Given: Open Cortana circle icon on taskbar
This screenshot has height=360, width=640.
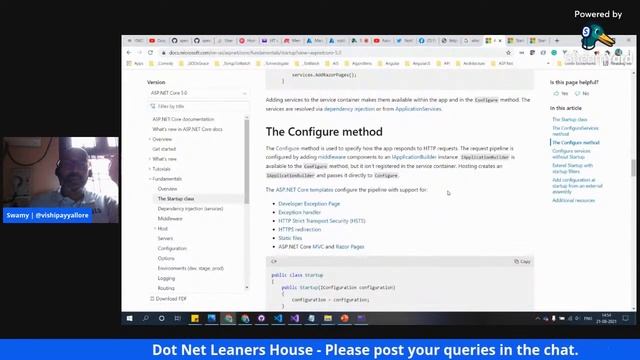Looking at the screenshot, I should pyautogui.click(x=162, y=318).
